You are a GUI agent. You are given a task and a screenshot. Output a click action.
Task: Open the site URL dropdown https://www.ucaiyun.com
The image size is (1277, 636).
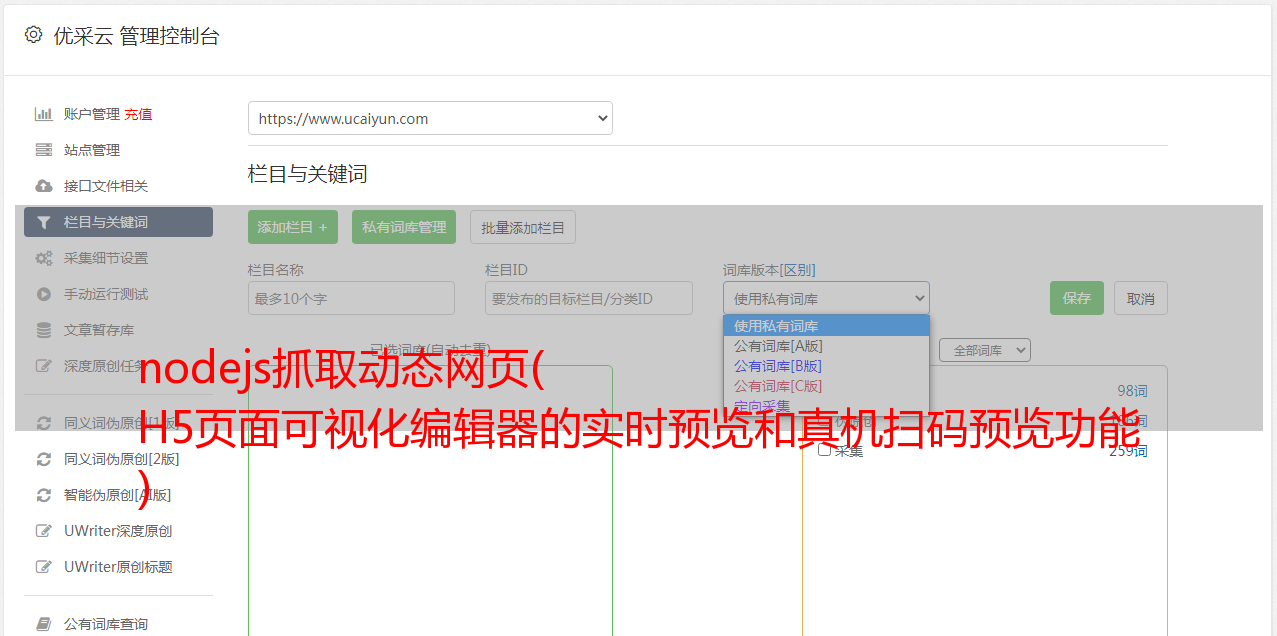(430, 118)
